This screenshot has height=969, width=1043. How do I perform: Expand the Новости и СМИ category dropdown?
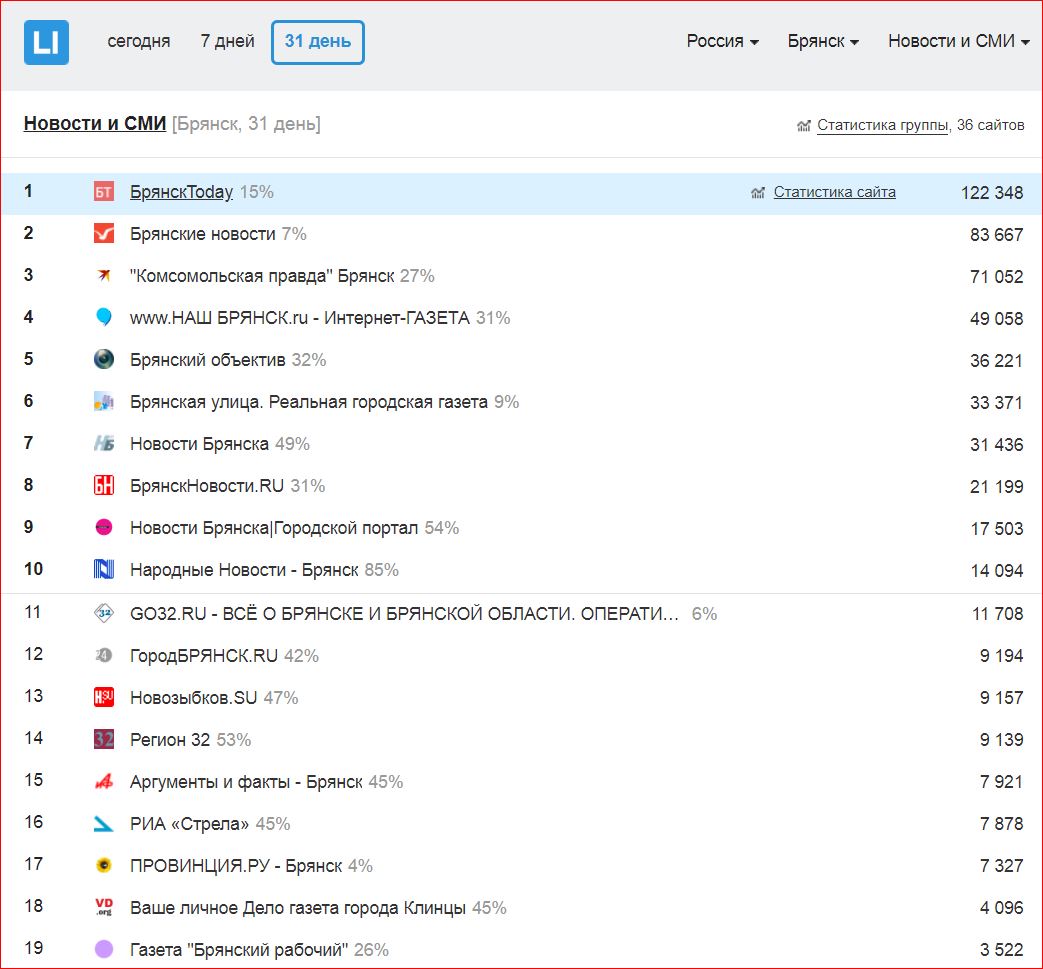click(958, 42)
